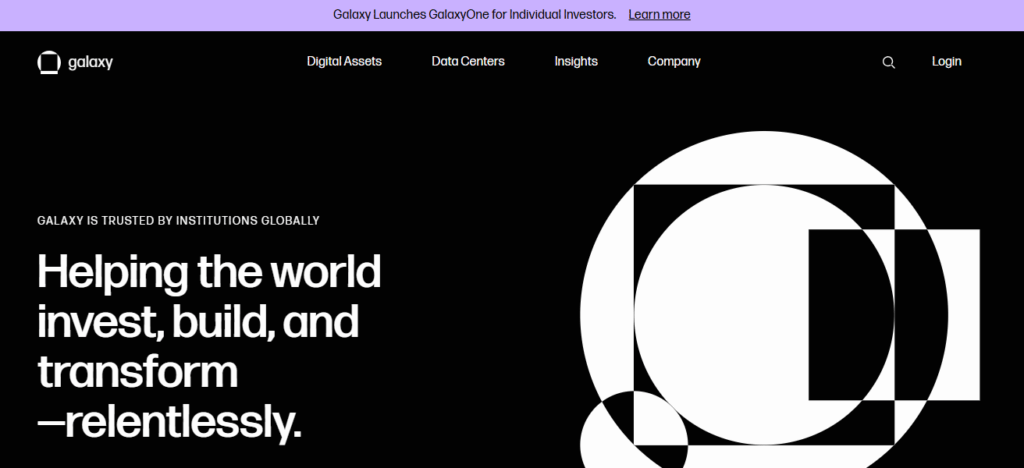Click the geometric circle hero graphic
This screenshot has height=468, width=1024.
point(780,300)
